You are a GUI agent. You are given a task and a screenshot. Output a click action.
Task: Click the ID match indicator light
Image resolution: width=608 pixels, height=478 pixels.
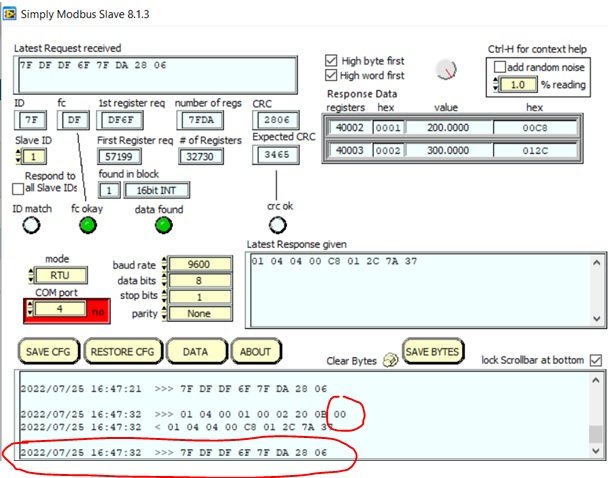coord(31,225)
